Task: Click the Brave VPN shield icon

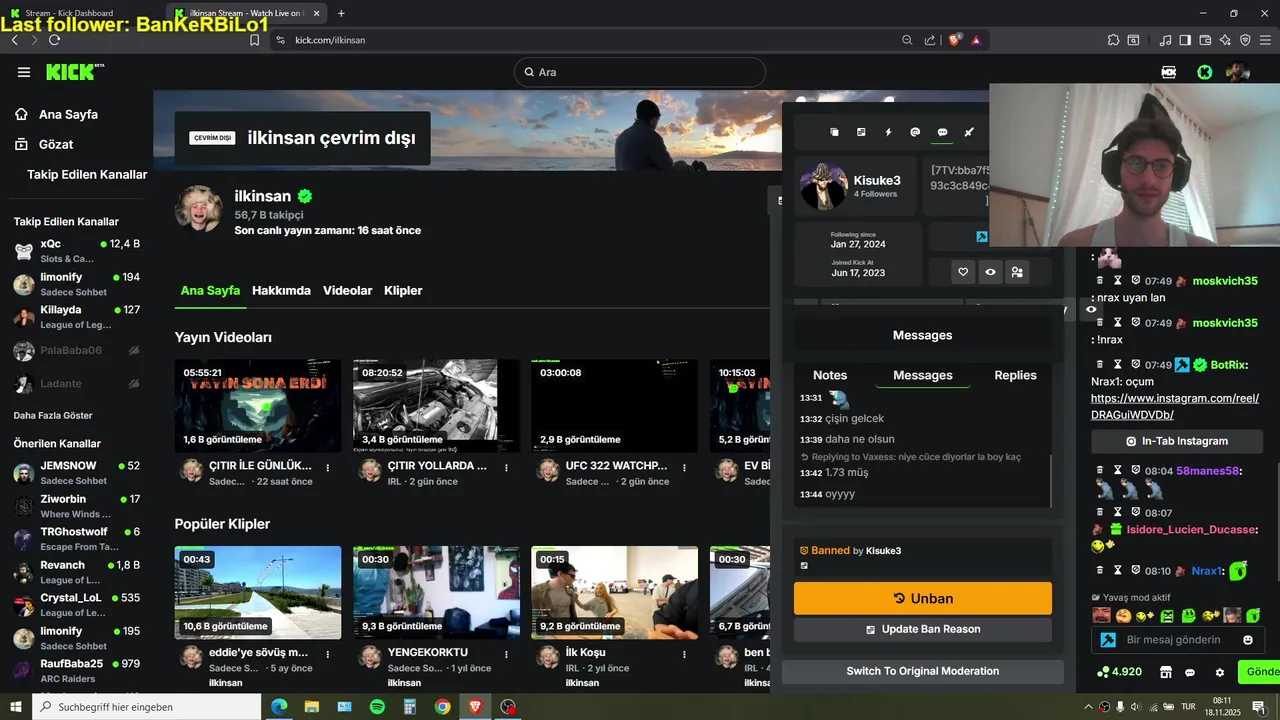Action: pyautogui.click(x=1245, y=40)
